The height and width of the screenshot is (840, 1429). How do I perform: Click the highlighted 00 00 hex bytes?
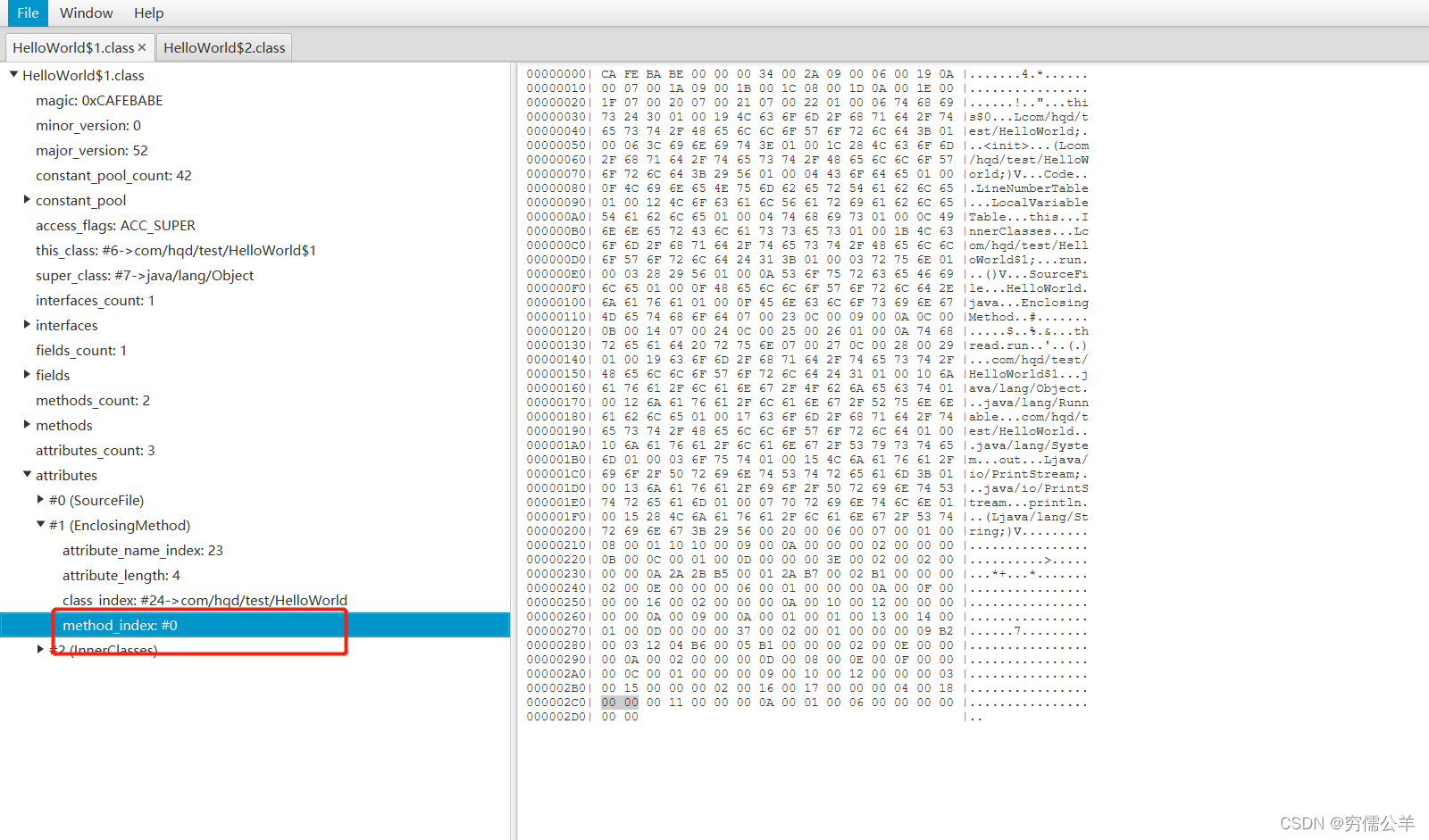[620, 703]
